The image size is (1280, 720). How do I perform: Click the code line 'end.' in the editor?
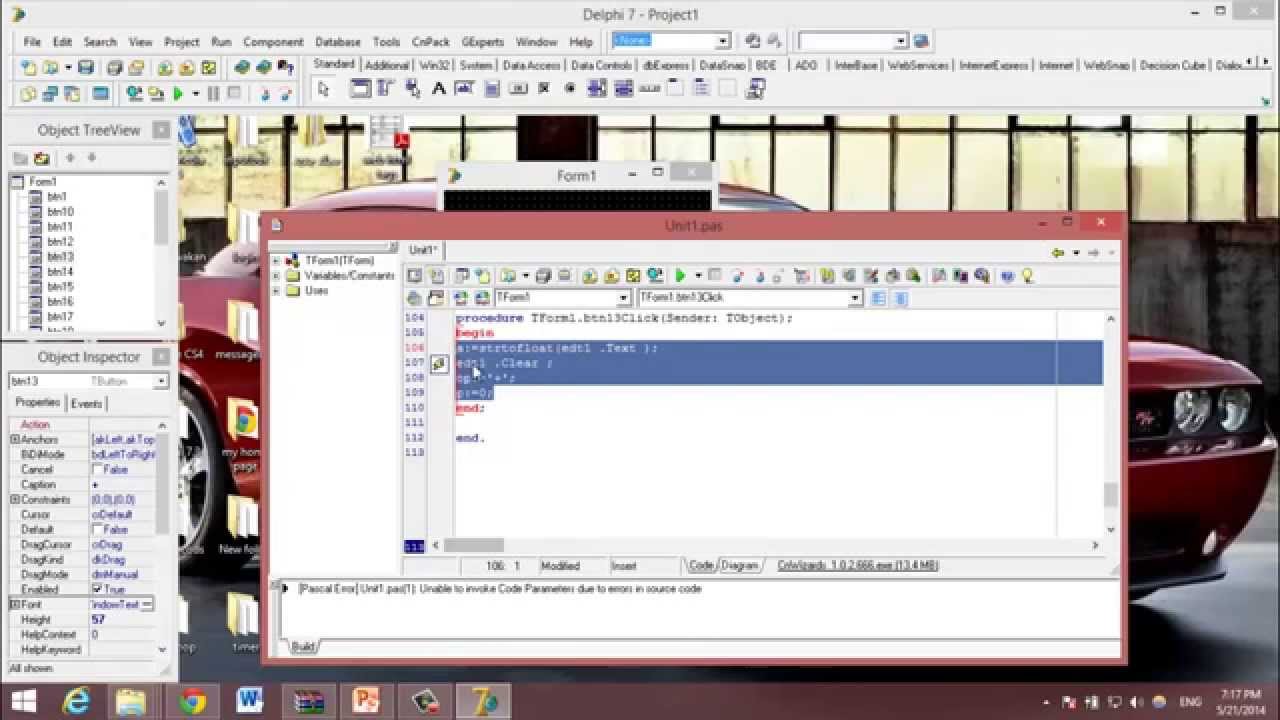(470, 438)
